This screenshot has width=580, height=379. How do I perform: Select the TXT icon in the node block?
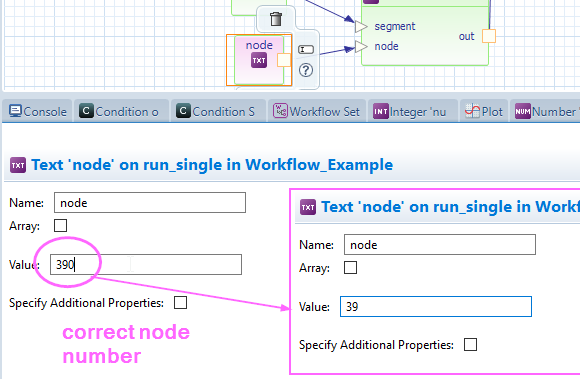point(259,60)
